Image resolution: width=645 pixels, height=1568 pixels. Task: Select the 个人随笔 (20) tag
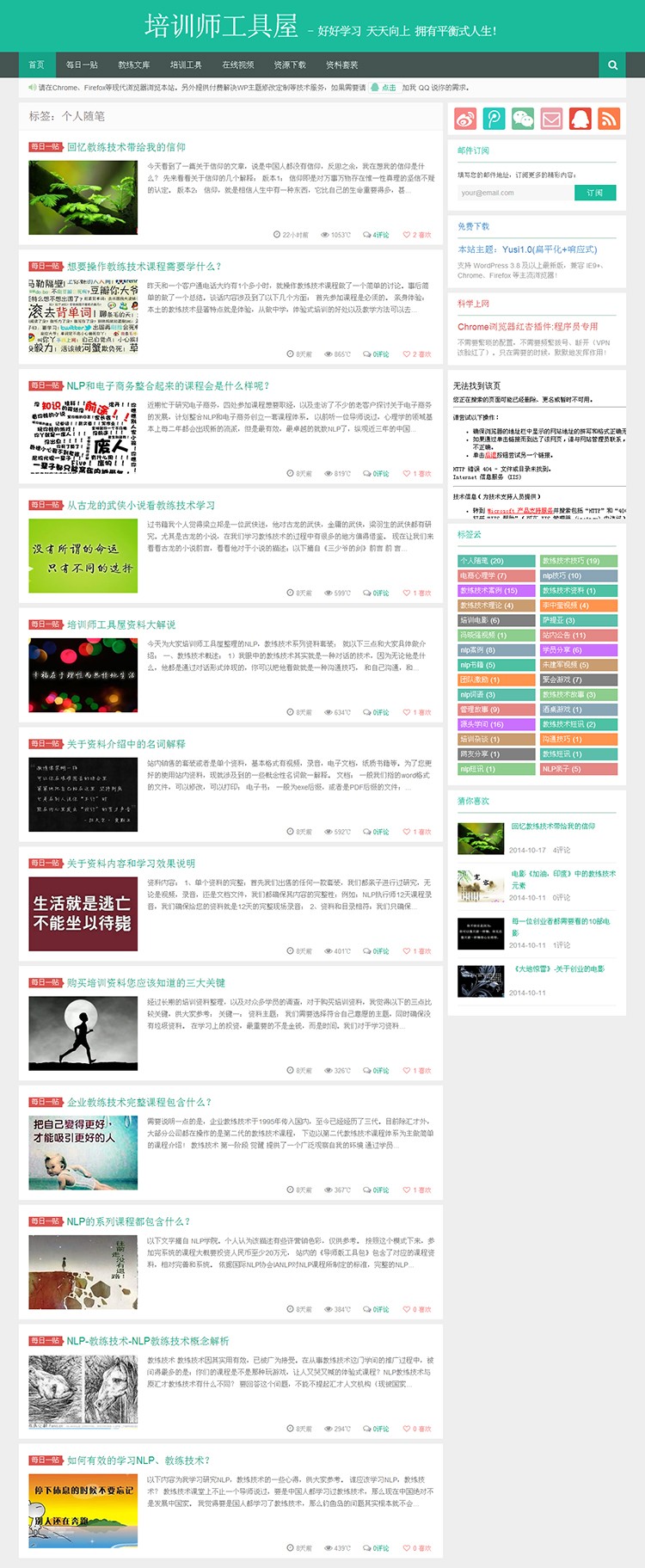pos(496,561)
